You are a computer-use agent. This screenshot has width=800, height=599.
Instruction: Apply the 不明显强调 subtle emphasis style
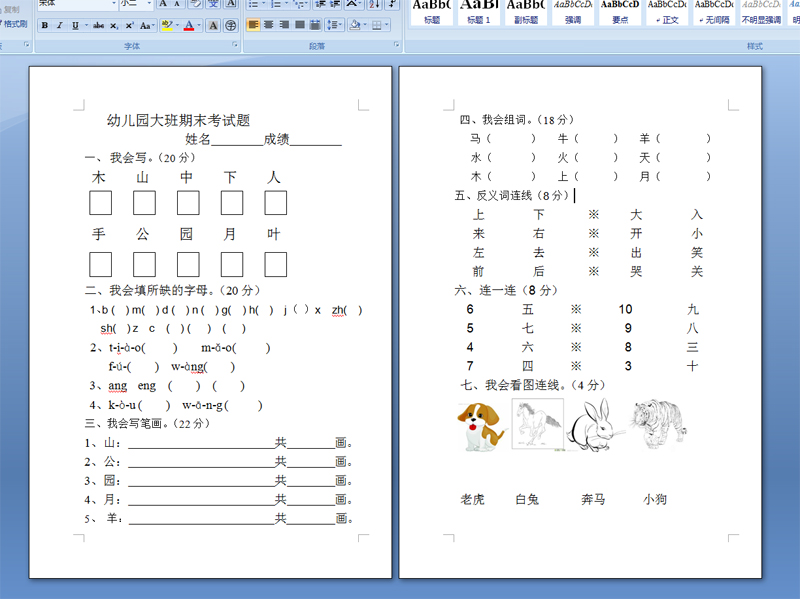point(760,12)
